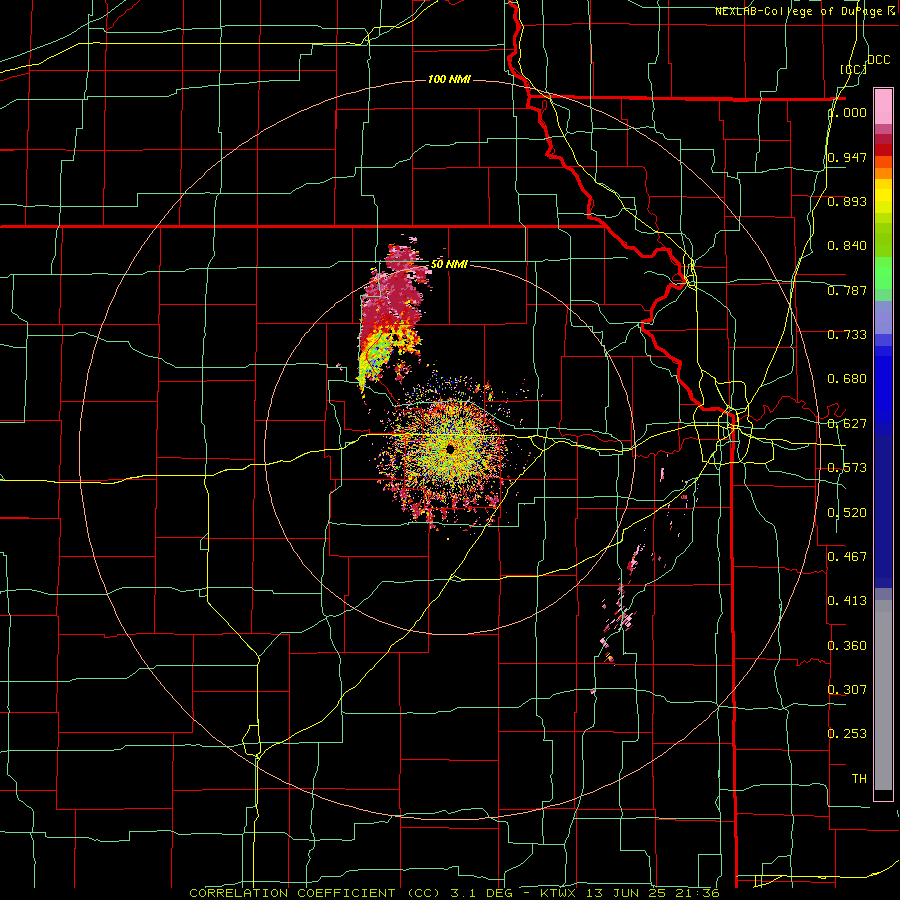Image resolution: width=900 pixels, height=900 pixels.
Task: Click the 0.787 value on the color scale
Action: [847, 290]
